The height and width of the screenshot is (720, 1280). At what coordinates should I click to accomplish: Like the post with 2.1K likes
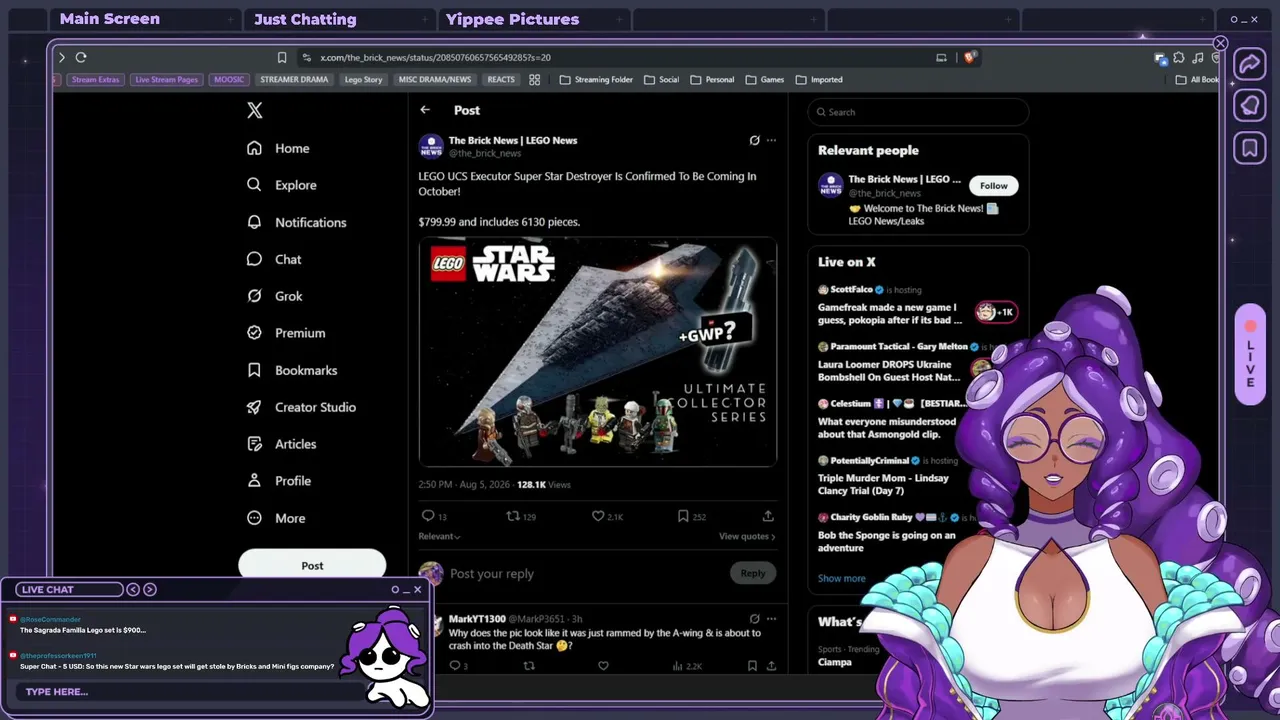(598, 516)
